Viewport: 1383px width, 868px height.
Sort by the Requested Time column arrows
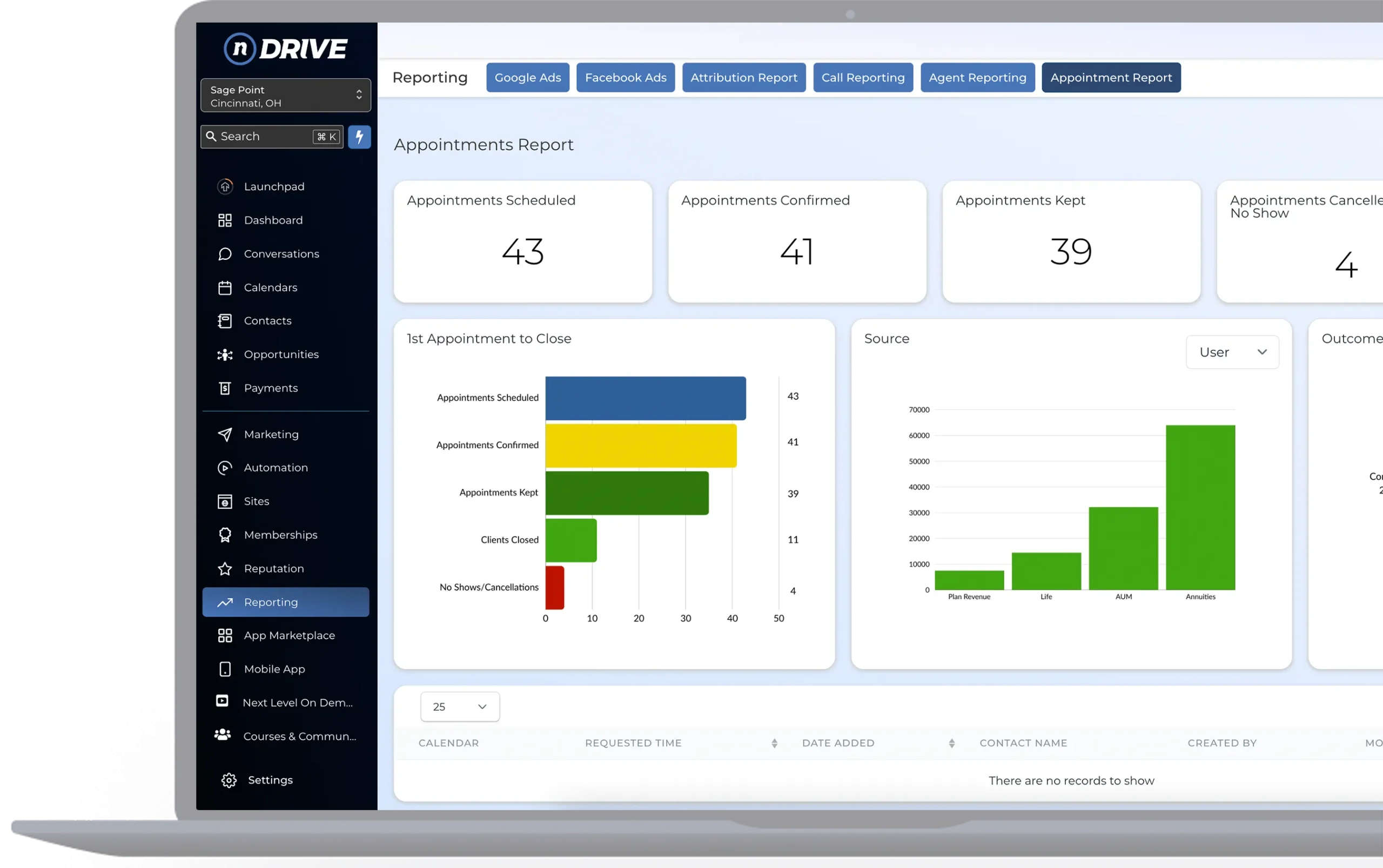[775, 744]
